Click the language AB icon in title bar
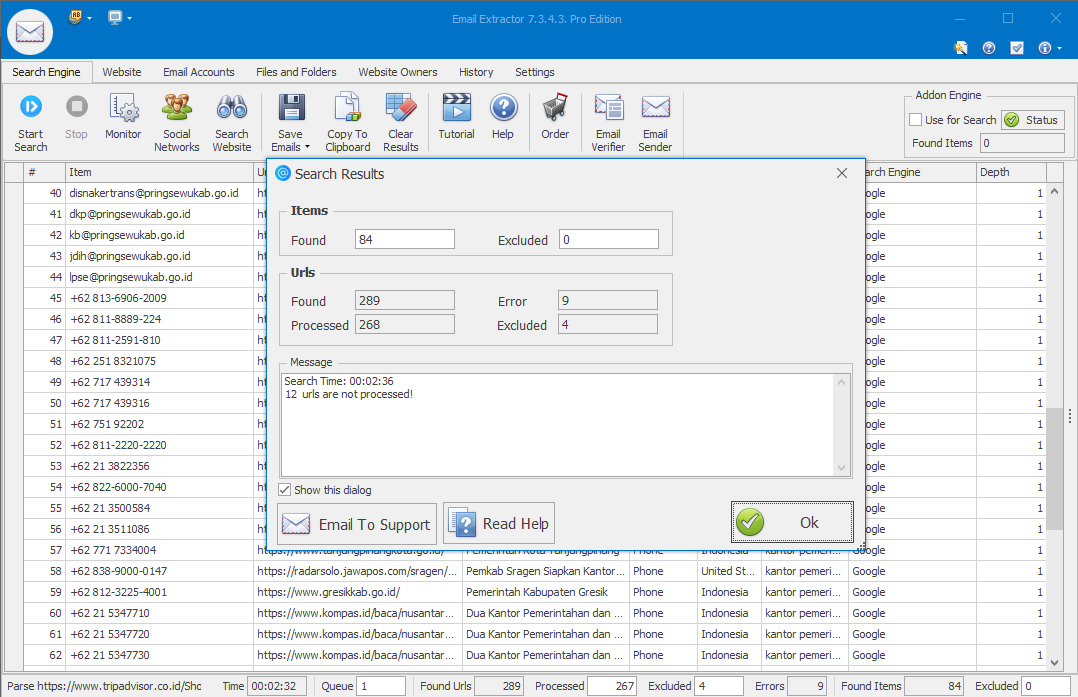The height and width of the screenshot is (697, 1078). click(x=75, y=17)
